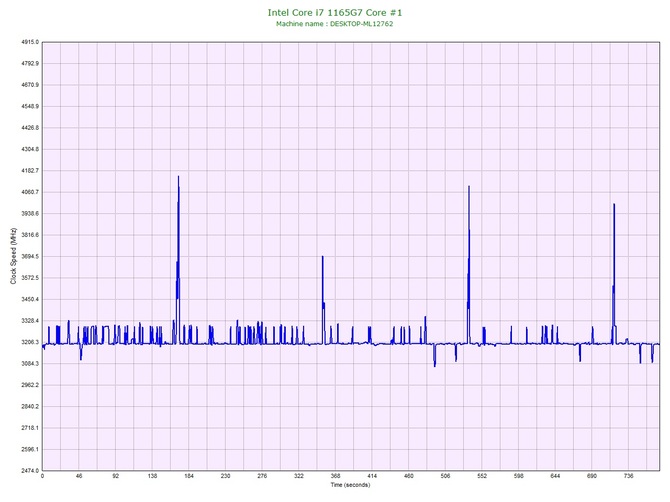Click the 598 tick on time axis
Screen dimensions: 670x502
[x=519, y=476]
